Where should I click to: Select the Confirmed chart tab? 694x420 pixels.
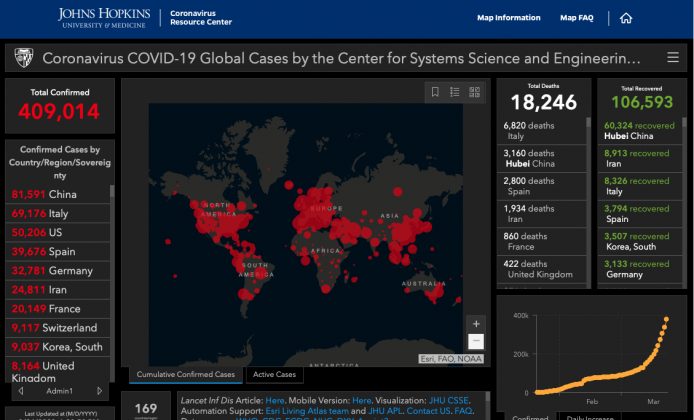pos(530,416)
